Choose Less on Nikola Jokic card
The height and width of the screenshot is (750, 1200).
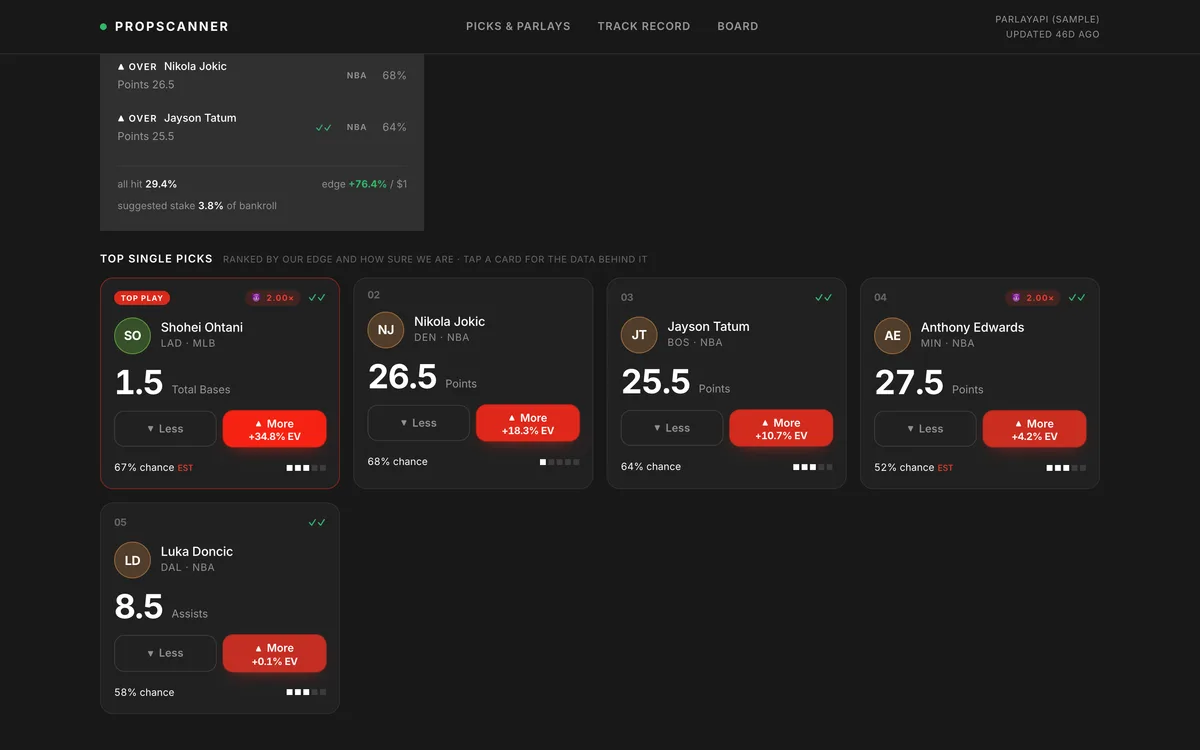tap(418, 423)
